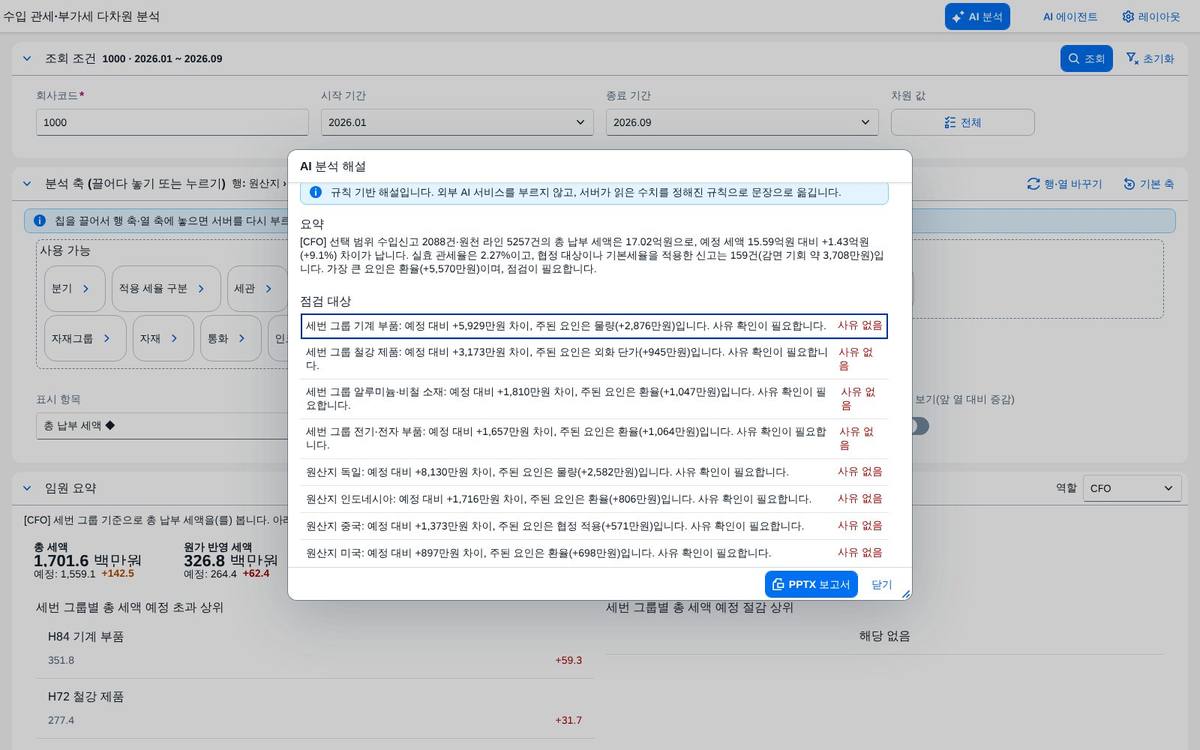Screen dimensions: 1200x750
Task: Click the arrow on the 세관 chip
Action: tap(268, 288)
